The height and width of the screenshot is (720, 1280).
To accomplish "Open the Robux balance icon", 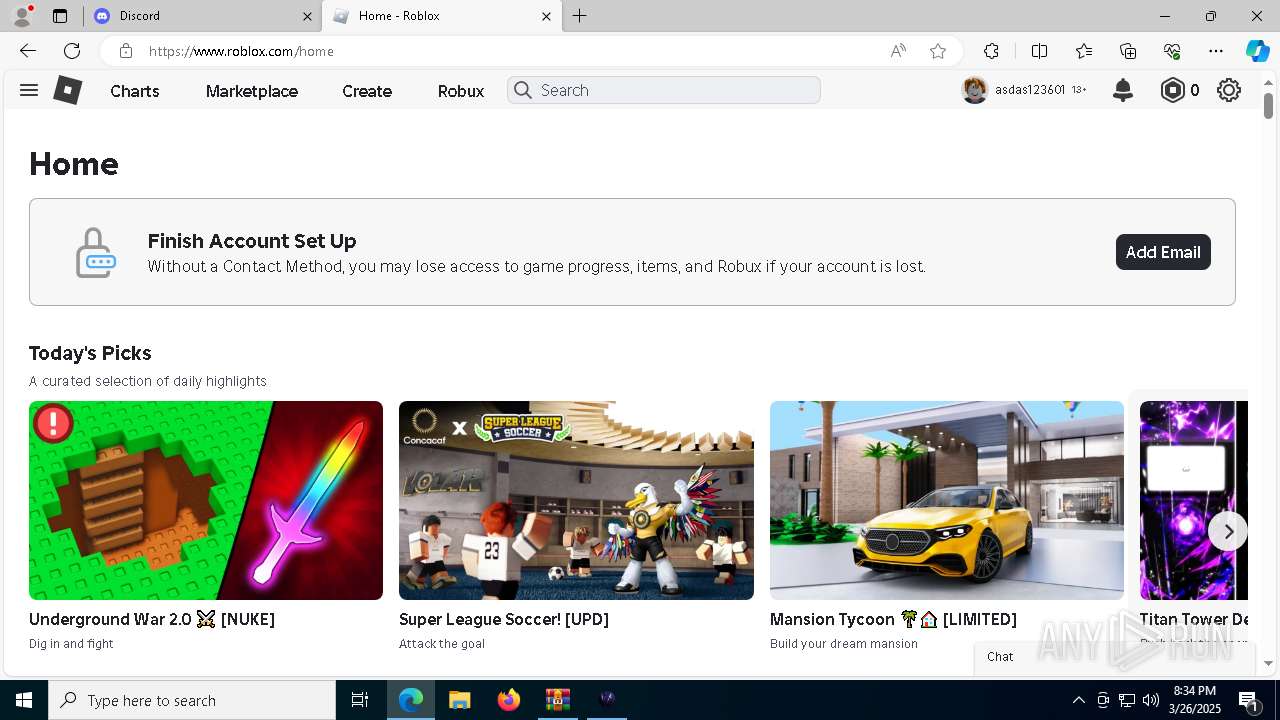I will (1172, 90).
